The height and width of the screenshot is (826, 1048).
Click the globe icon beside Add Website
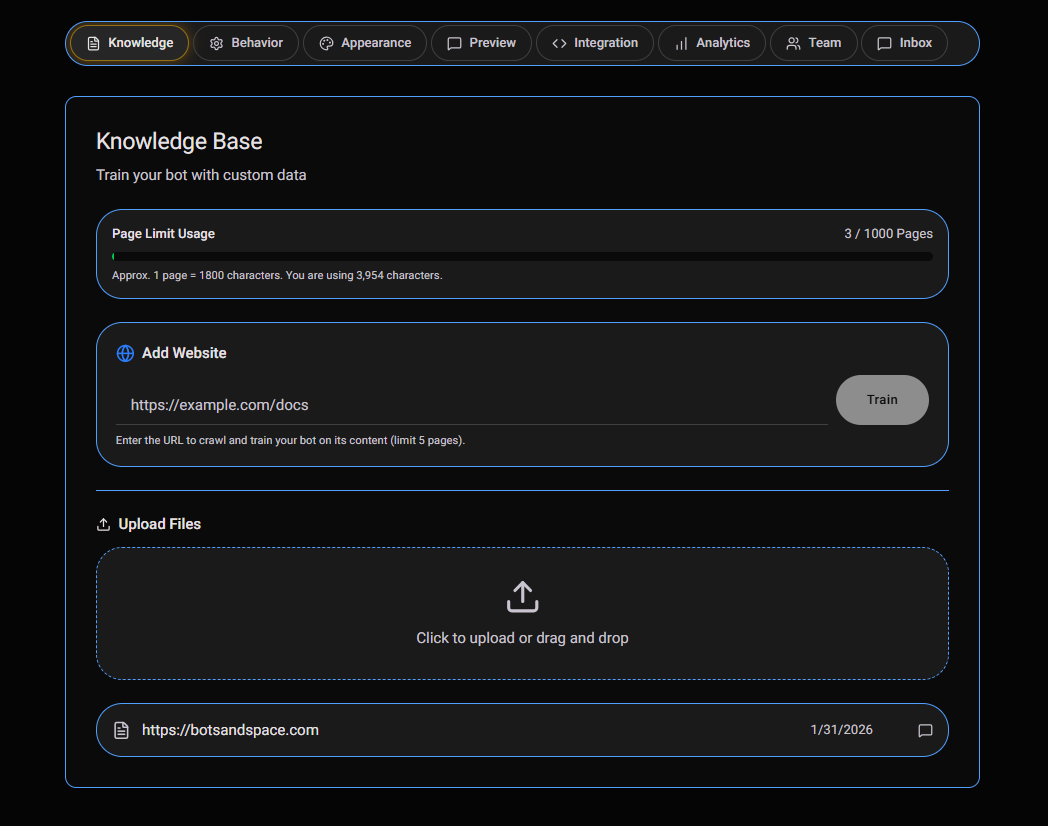[x=125, y=353]
